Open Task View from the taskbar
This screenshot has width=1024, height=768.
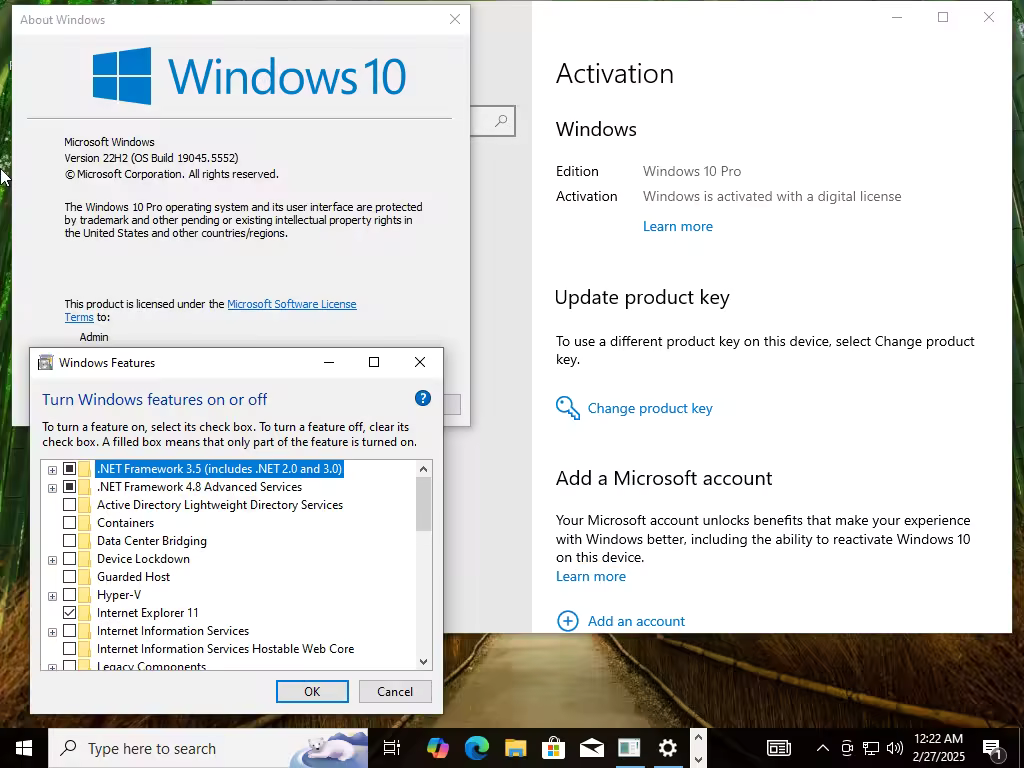392,748
